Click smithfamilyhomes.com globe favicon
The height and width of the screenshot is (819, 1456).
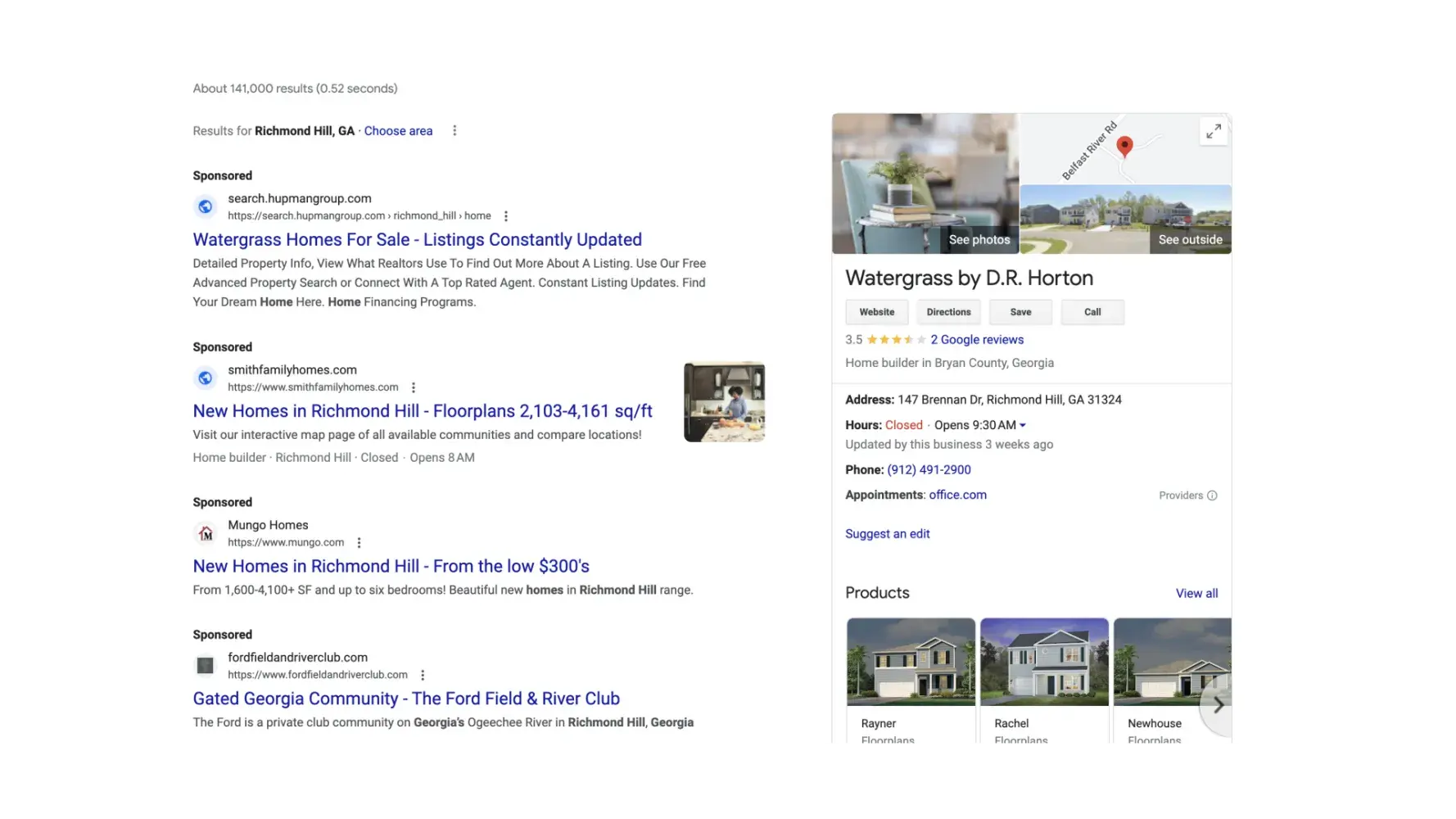[x=206, y=378]
